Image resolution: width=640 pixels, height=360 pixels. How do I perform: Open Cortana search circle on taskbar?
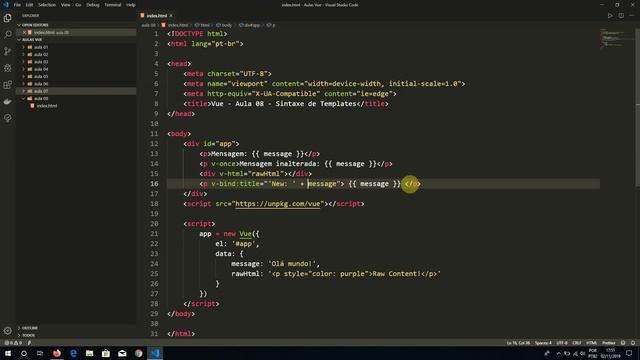(24, 353)
